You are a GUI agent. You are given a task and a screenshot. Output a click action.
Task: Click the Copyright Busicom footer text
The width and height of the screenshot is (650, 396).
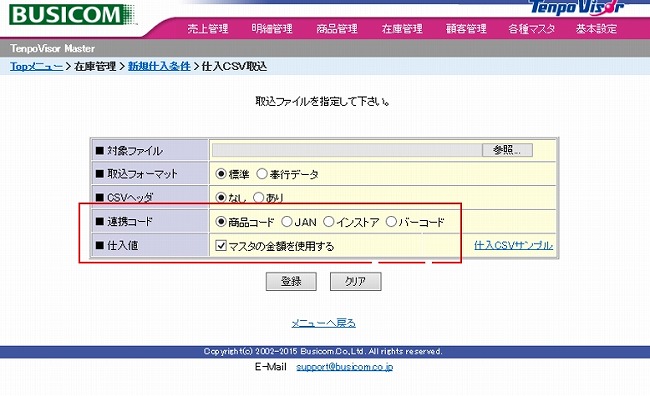[x=323, y=351]
